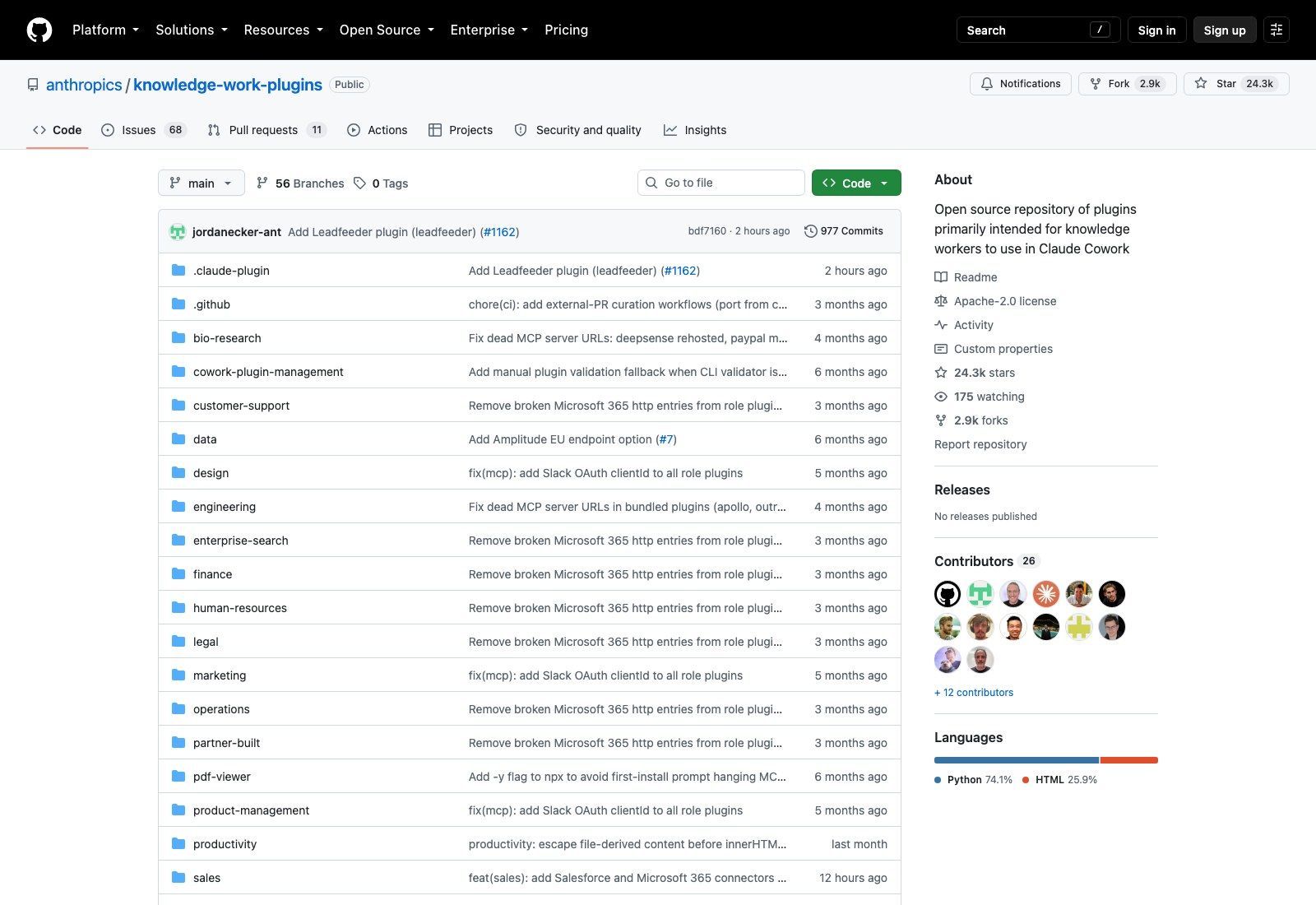1316x905 pixels.
Task: Open the Enterprise dropdown
Action: click(489, 30)
